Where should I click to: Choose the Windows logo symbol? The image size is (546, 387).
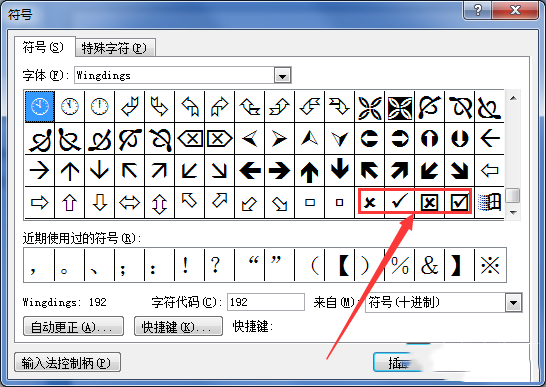[x=490, y=202]
